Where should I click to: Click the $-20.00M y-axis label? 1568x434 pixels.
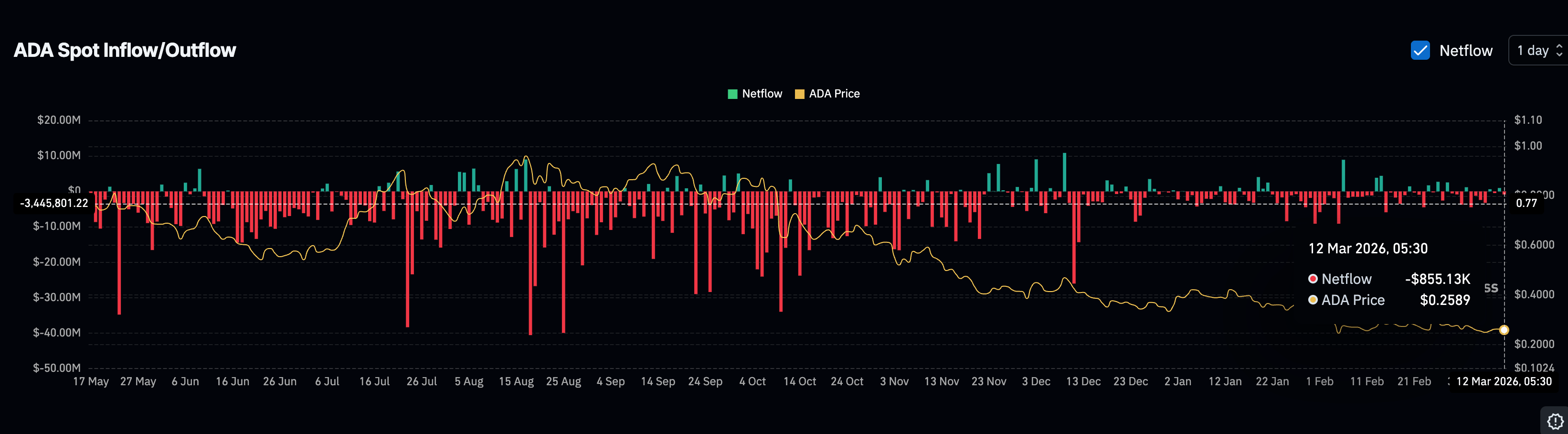coord(57,262)
